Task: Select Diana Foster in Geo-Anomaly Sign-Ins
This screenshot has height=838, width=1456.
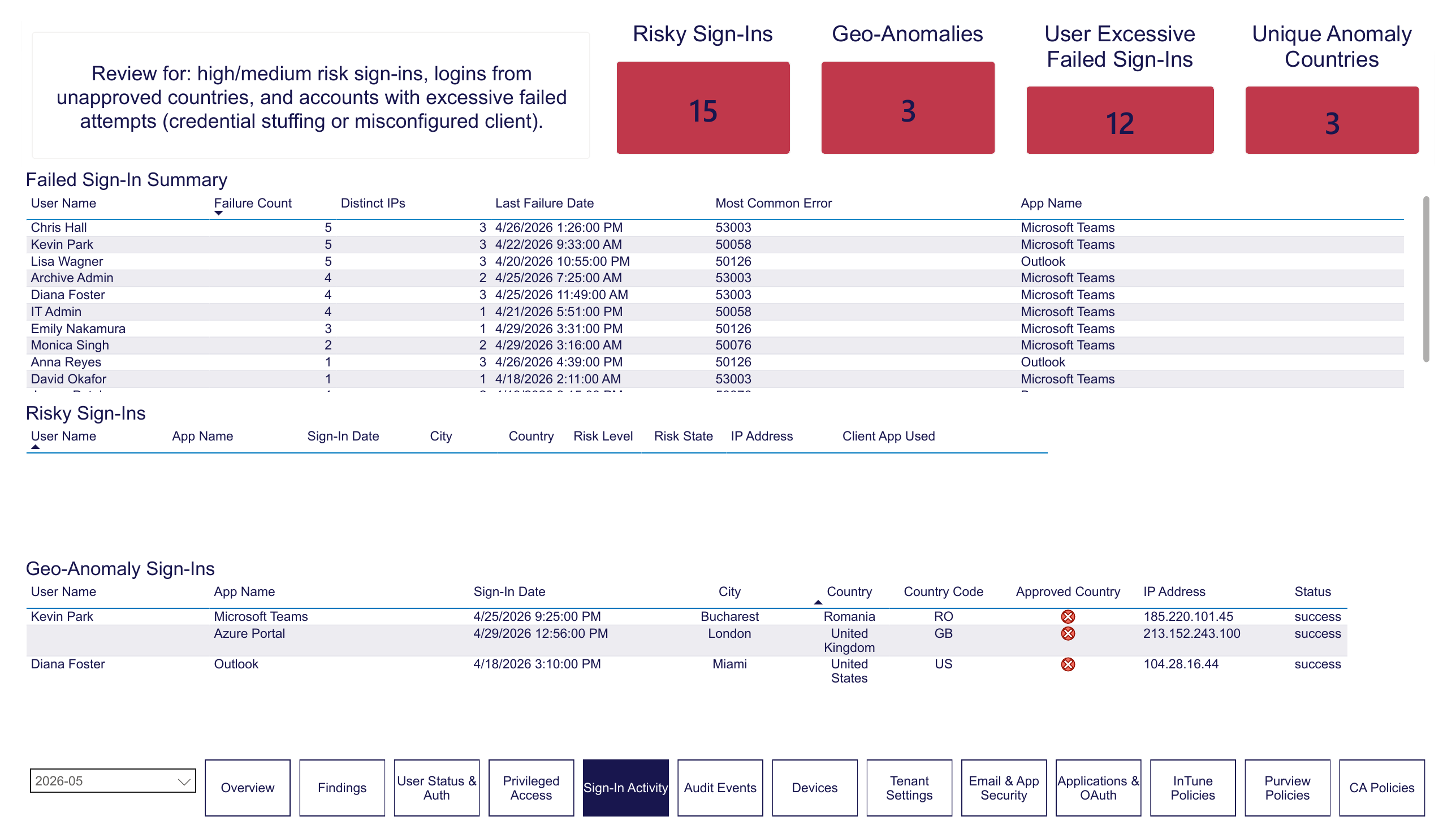Action: point(68,664)
